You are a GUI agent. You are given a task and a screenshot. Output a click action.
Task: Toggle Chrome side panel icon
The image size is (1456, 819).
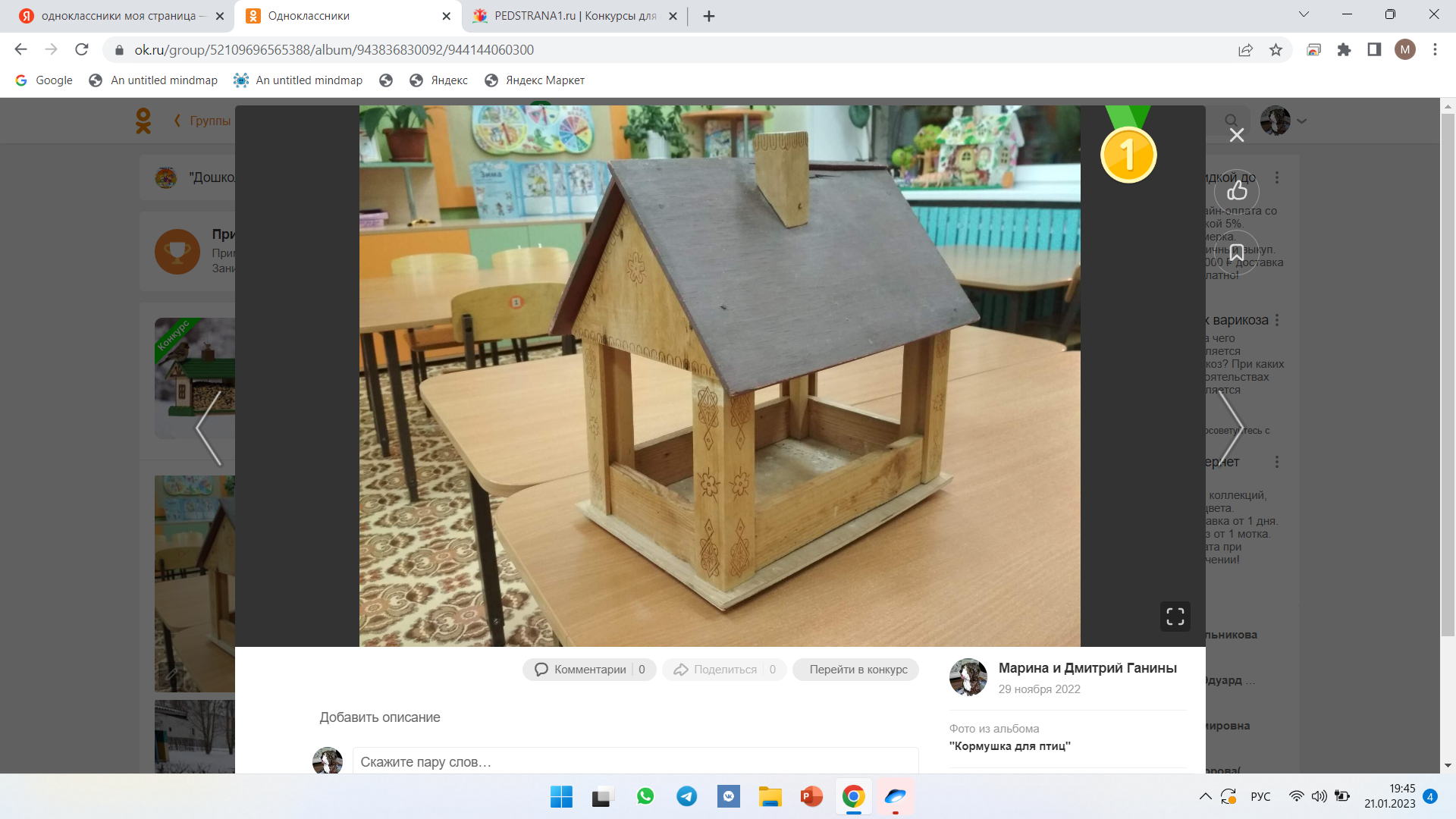(x=1374, y=50)
